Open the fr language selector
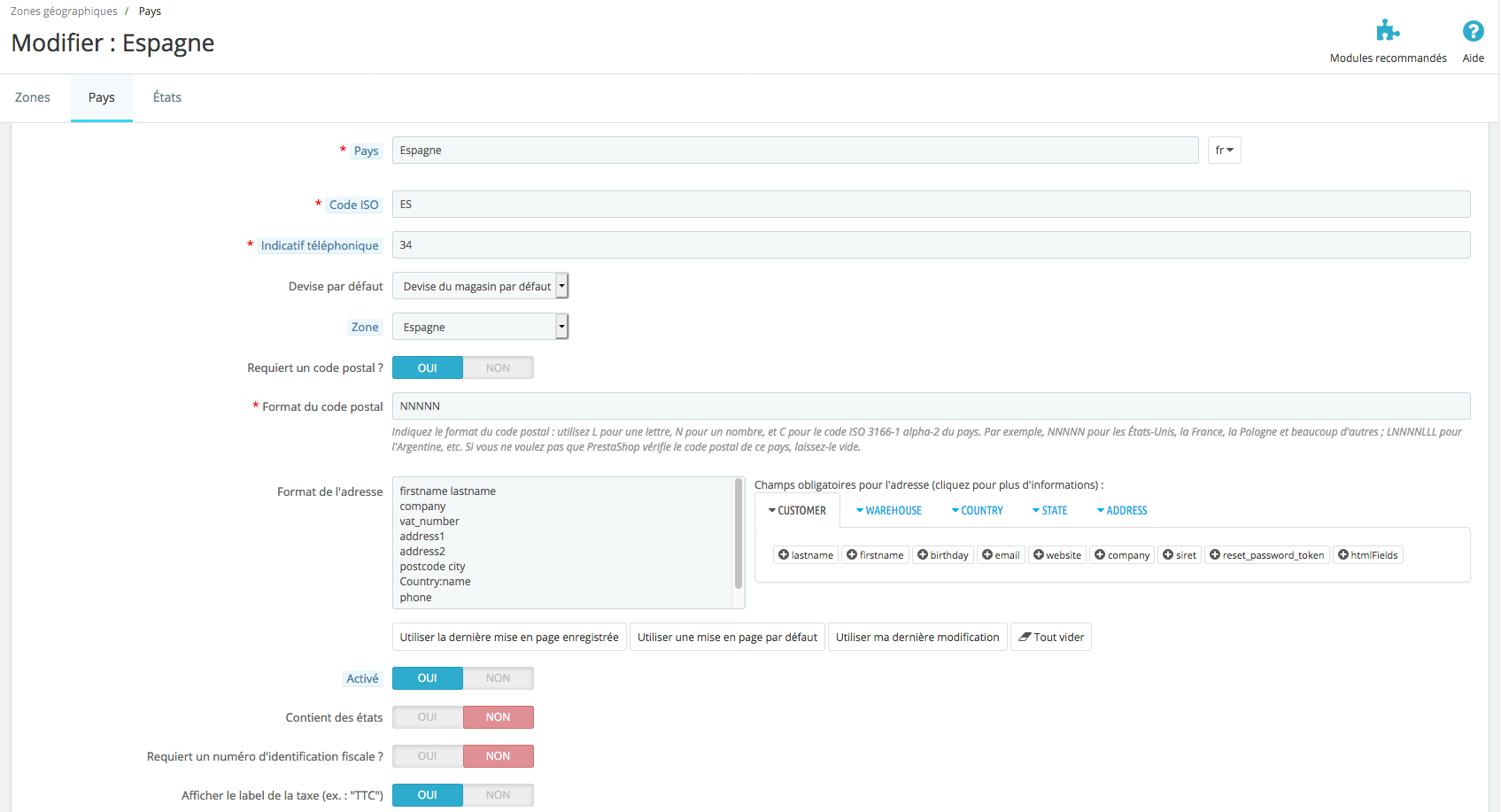Screen dimensions: 1501x812 pyautogui.click(x=1224, y=151)
